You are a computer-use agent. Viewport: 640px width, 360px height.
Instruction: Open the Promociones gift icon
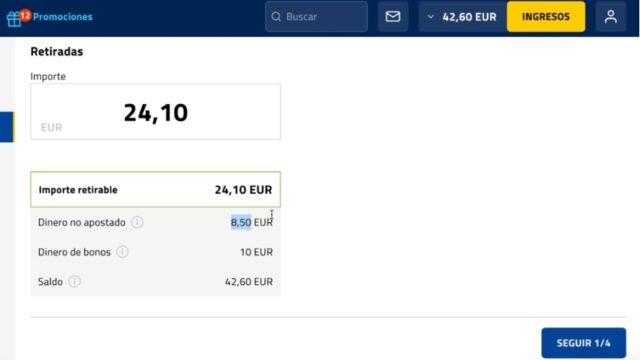click(x=13, y=19)
